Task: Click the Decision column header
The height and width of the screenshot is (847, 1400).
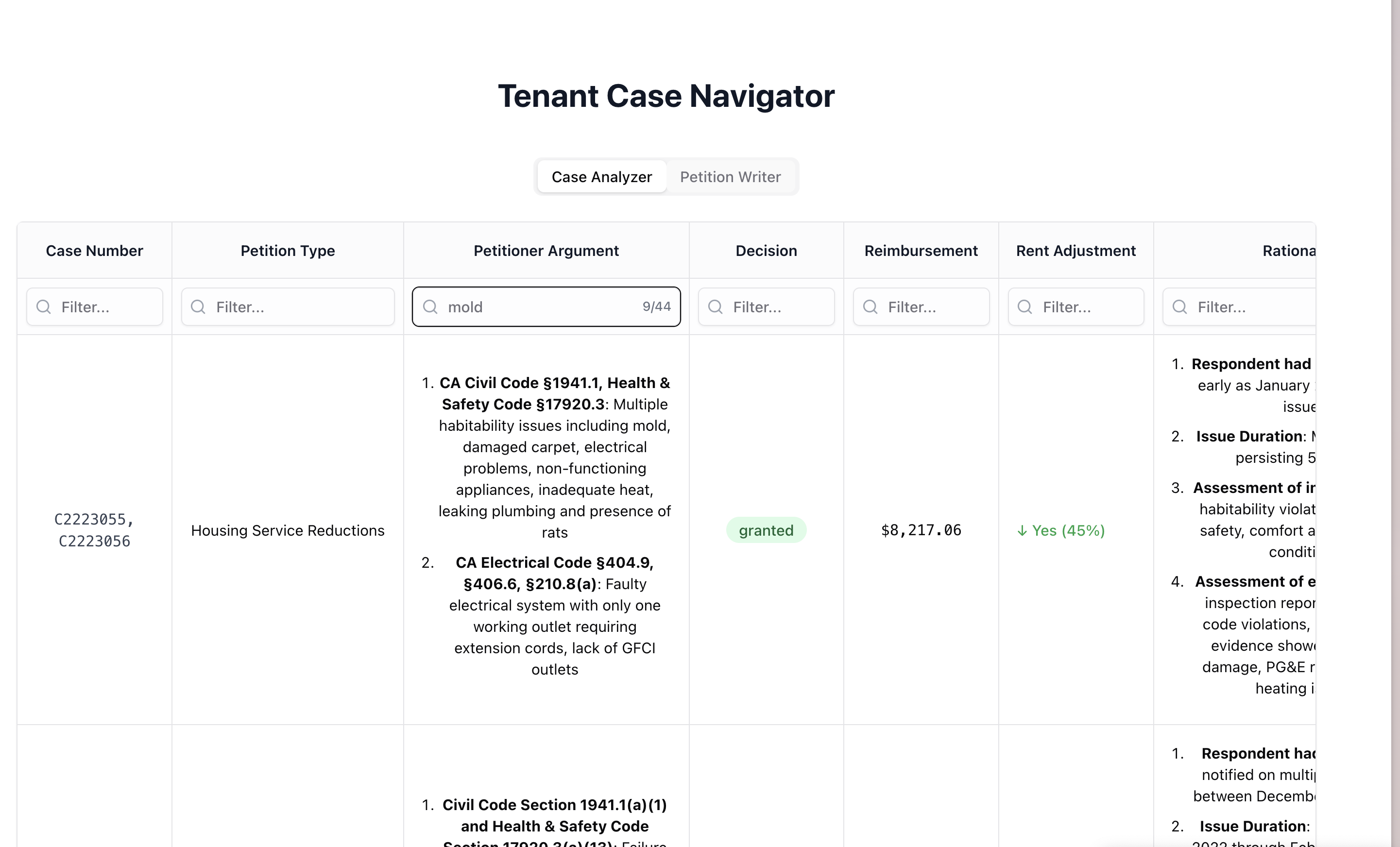Action: click(x=766, y=251)
